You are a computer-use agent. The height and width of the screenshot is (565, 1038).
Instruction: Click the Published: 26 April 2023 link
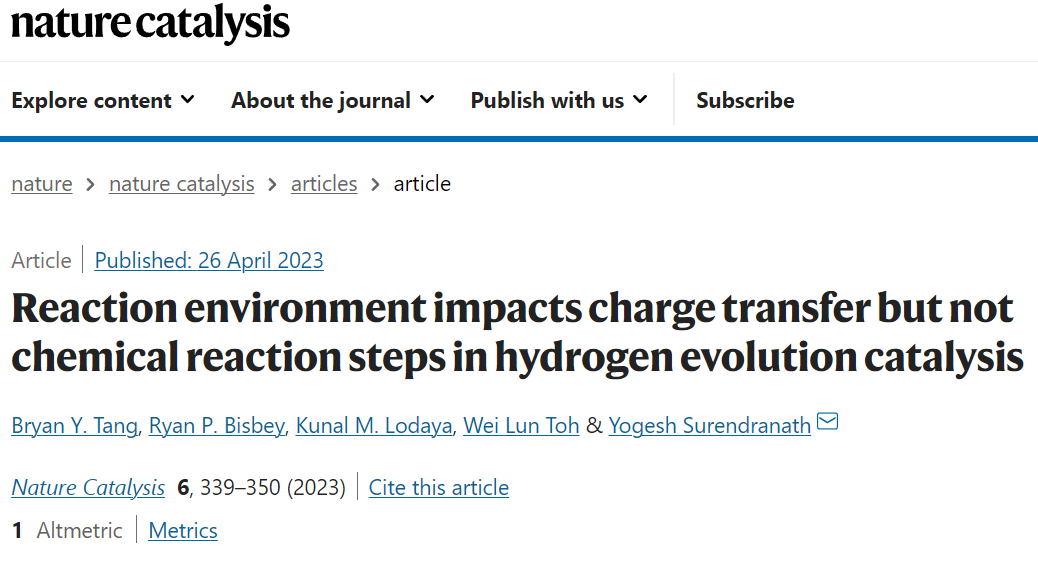[x=209, y=260]
